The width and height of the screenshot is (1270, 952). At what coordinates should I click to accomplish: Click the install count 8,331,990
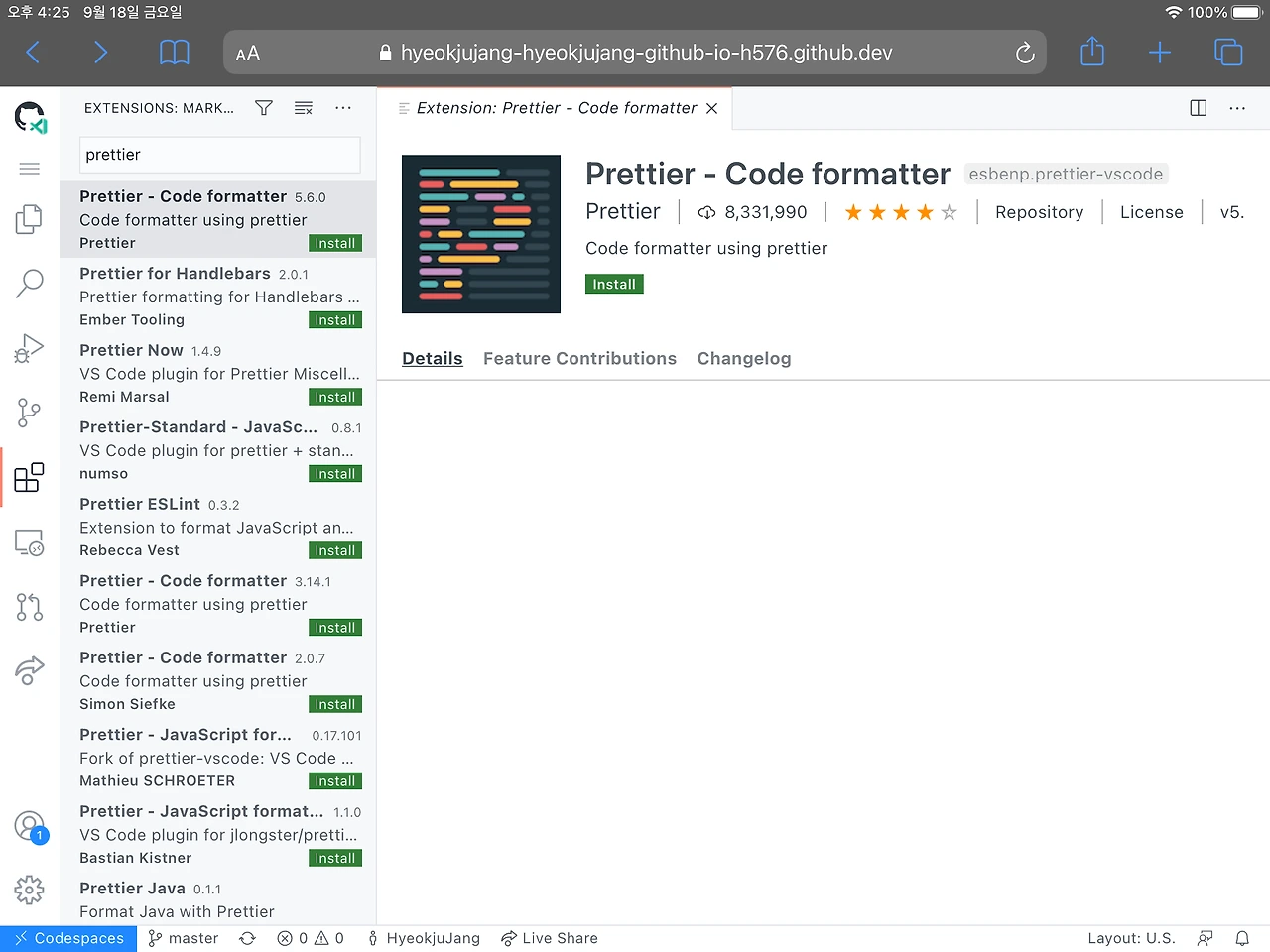pos(753,212)
